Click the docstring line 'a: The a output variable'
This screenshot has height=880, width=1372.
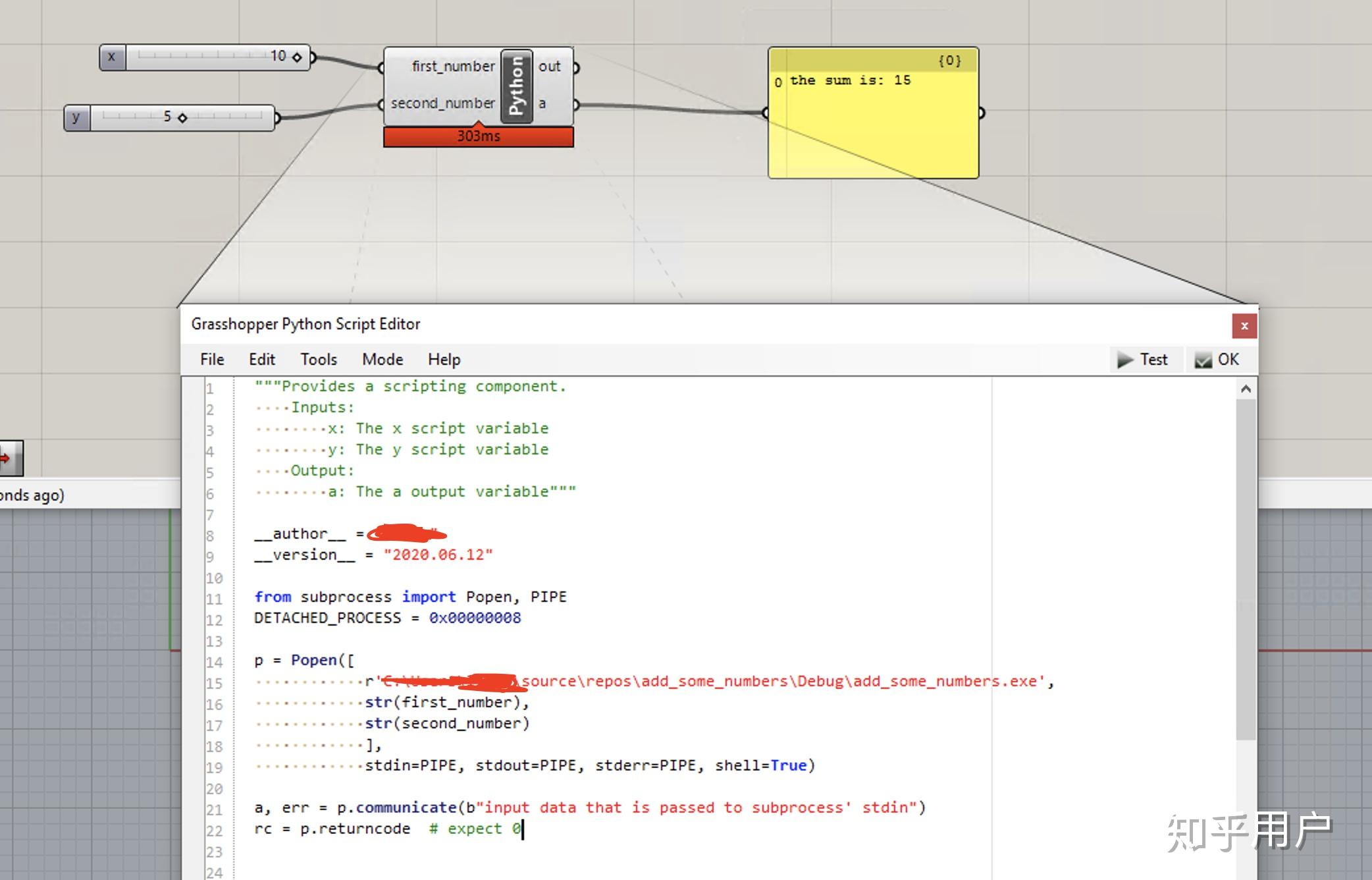click(452, 492)
